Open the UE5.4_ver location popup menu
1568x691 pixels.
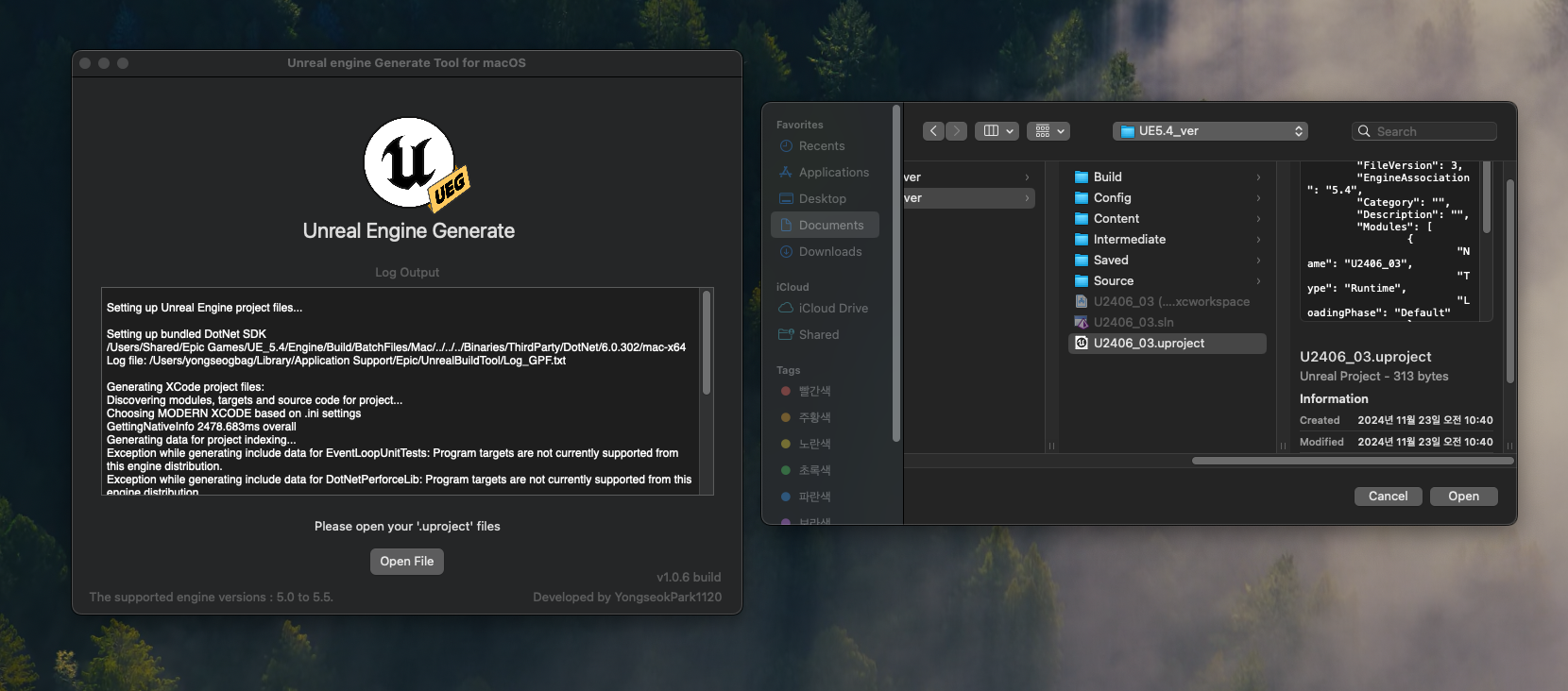tap(1211, 131)
